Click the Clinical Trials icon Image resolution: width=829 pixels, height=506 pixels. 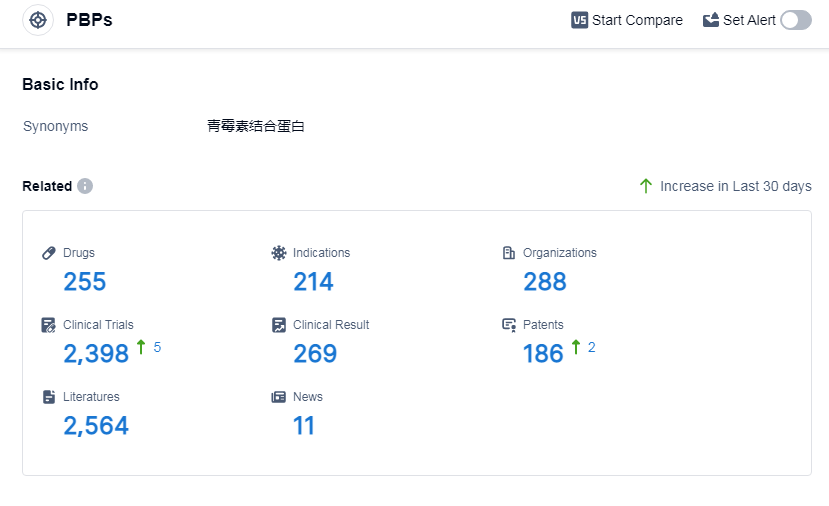click(49, 325)
